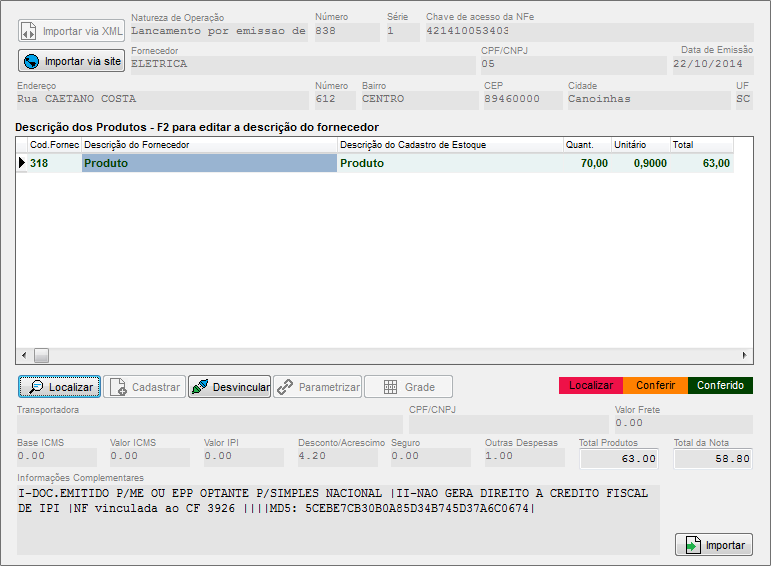Click the Transportadora field
Viewport: 771px width, 566px height.
[210, 424]
